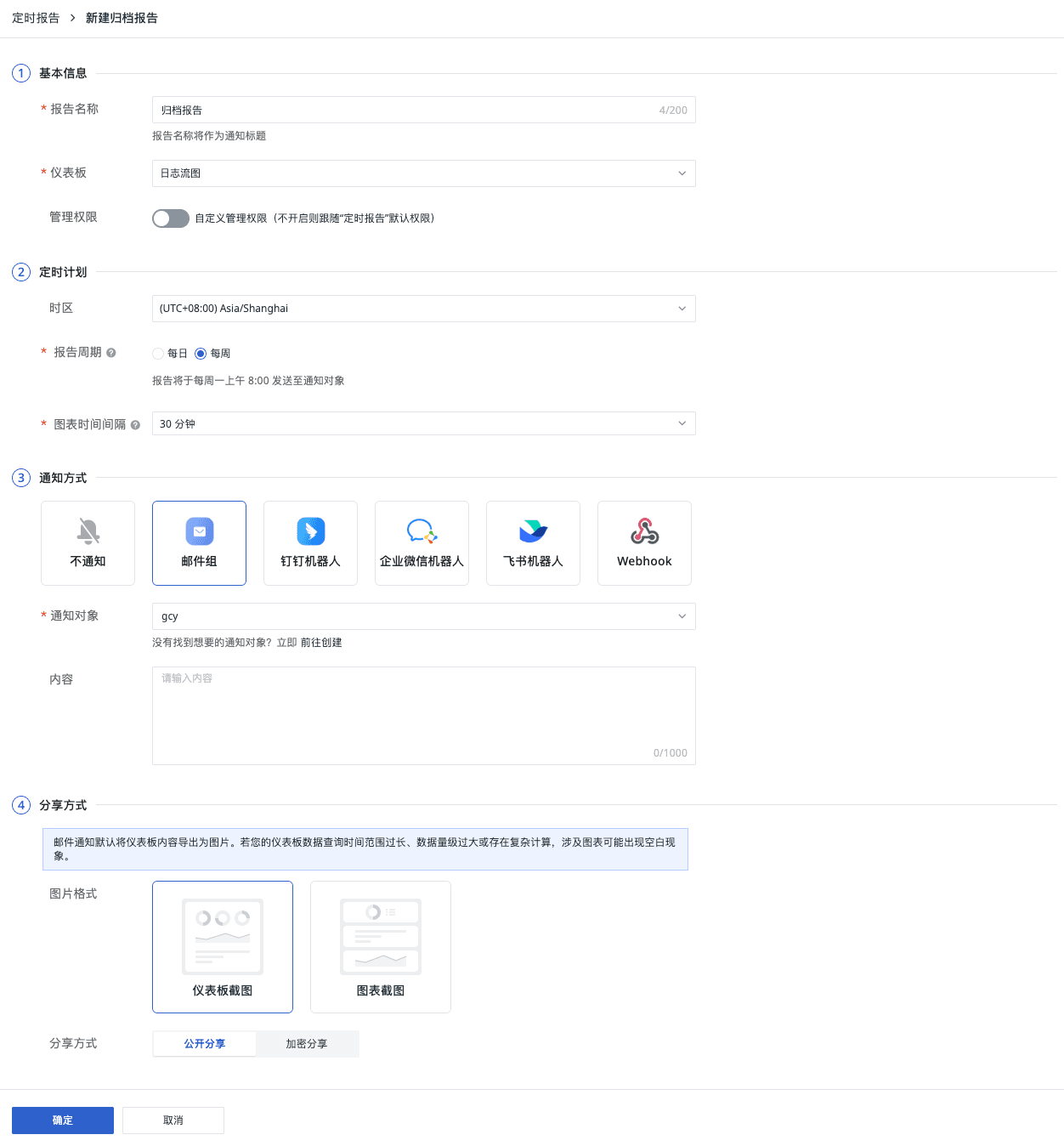1064x1146 pixels.
Task: Select the 飞书机器人 icon
Action: point(534,531)
